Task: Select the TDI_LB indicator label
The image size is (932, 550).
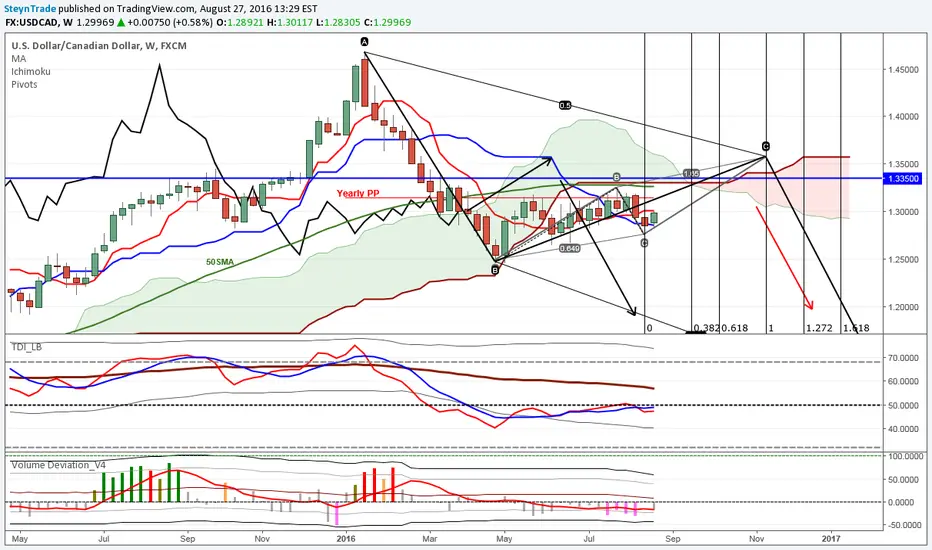Action: coord(27,347)
